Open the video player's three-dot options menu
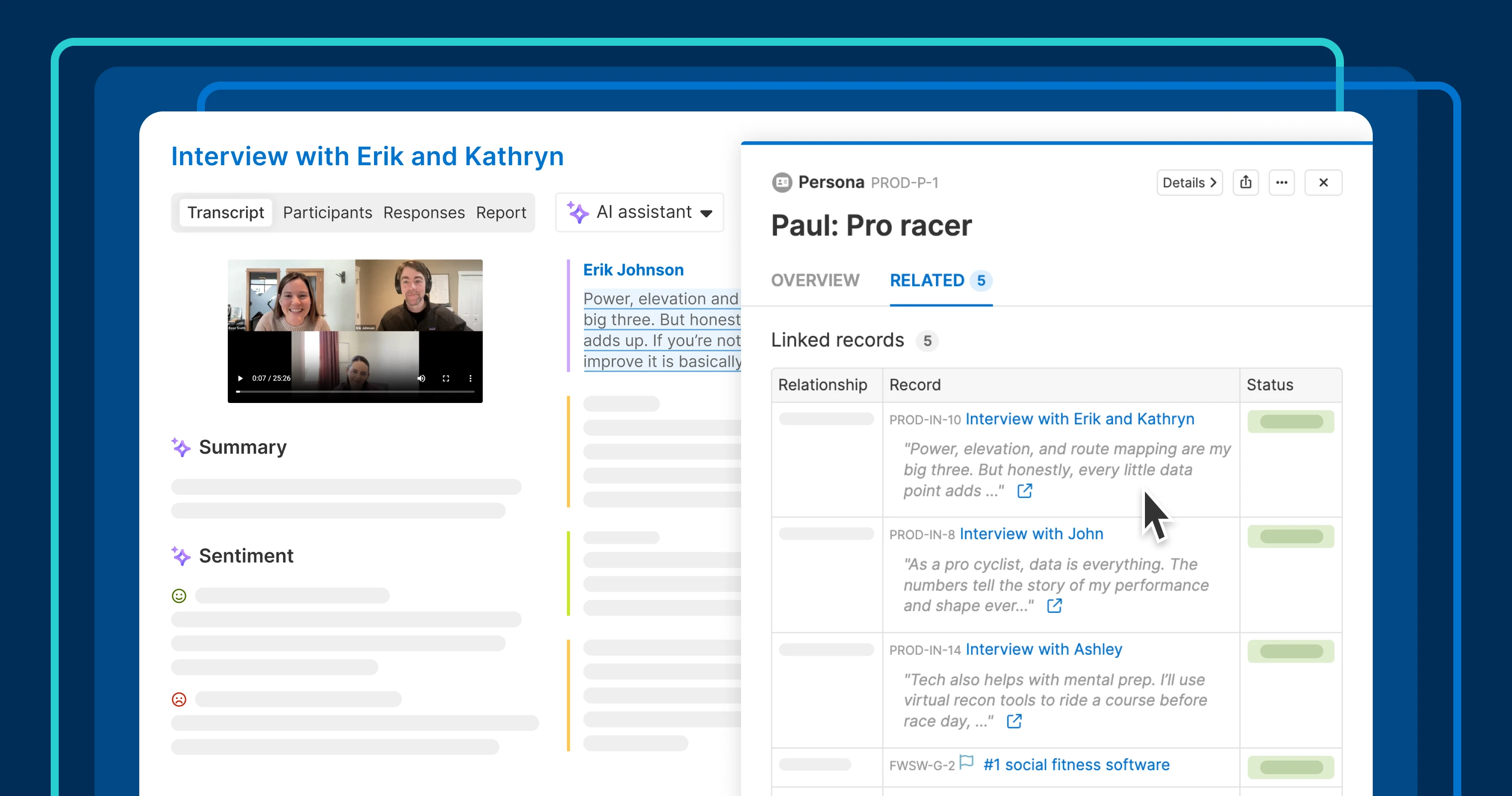The image size is (1512, 796). pos(470,378)
